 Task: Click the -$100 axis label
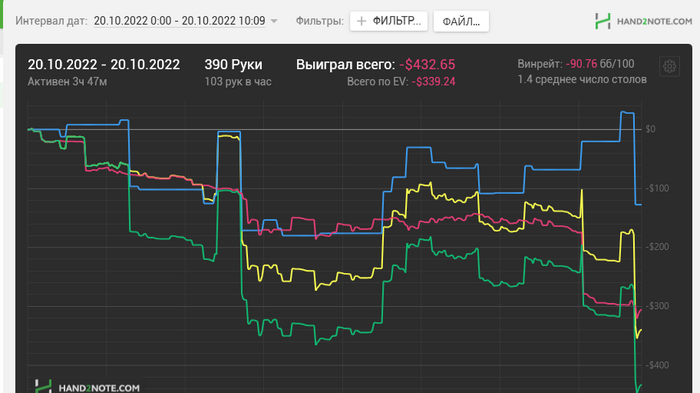click(657, 188)
